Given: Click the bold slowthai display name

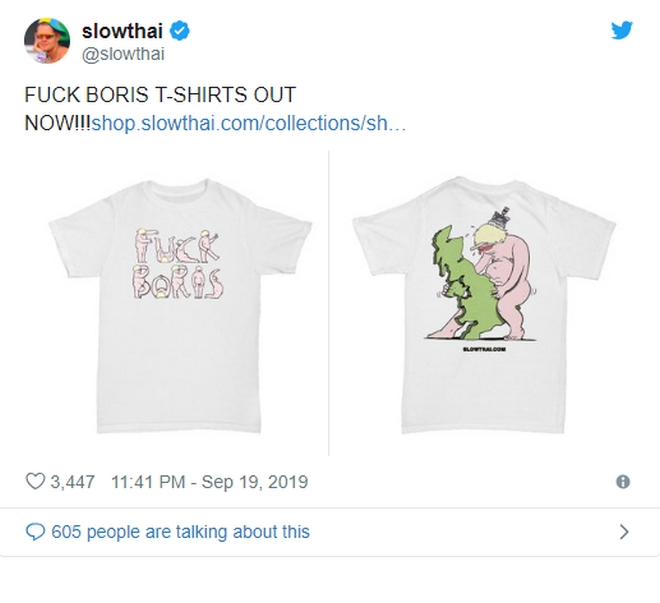Looking at the screenshot, I should coord(123,31).
